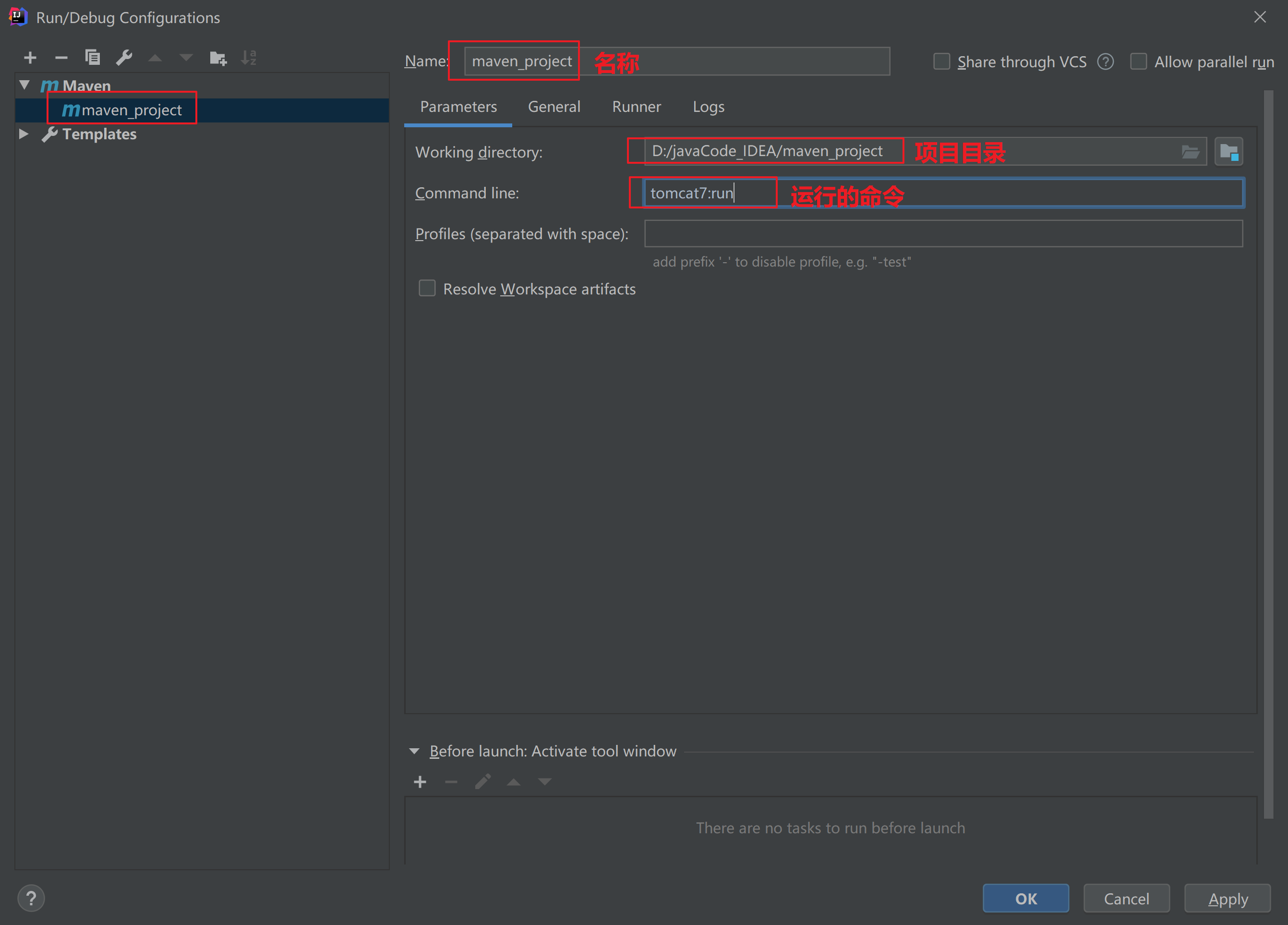The width and height of the screenshot is (1288, 925).
Task: Focus the Working directory input field
Action: (926, 152)
